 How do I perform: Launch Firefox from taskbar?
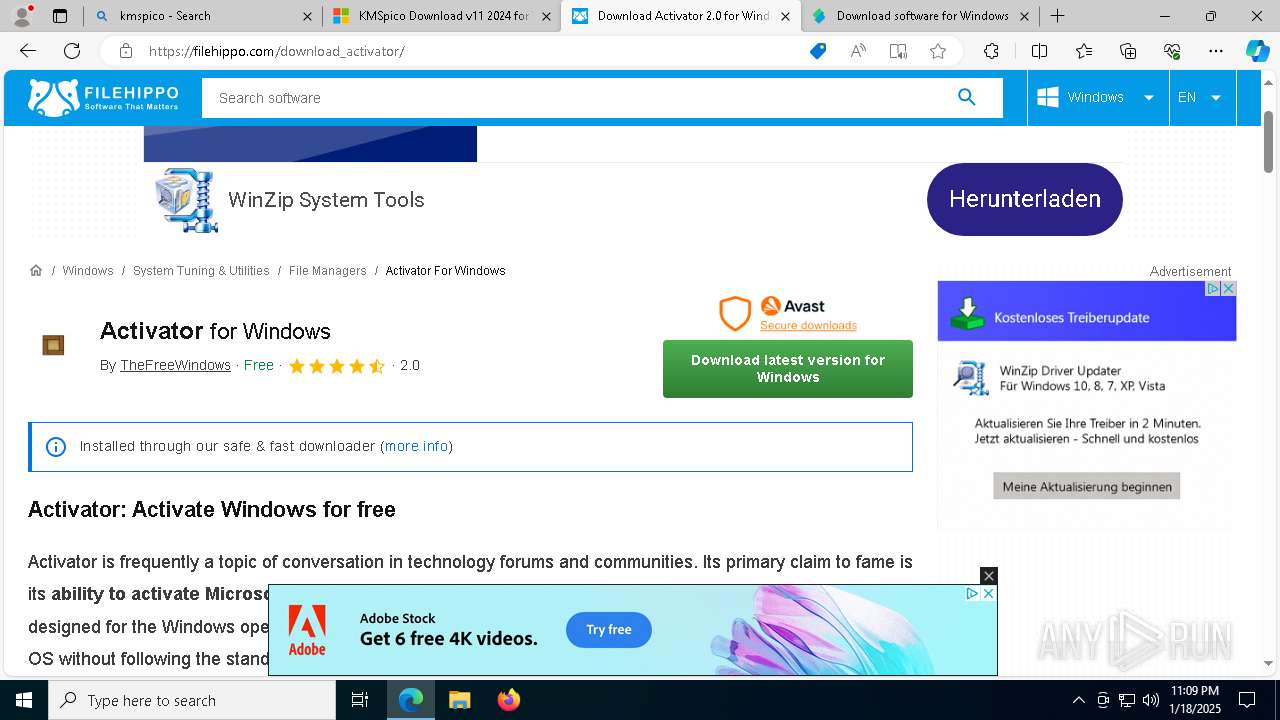coord(509,700)
